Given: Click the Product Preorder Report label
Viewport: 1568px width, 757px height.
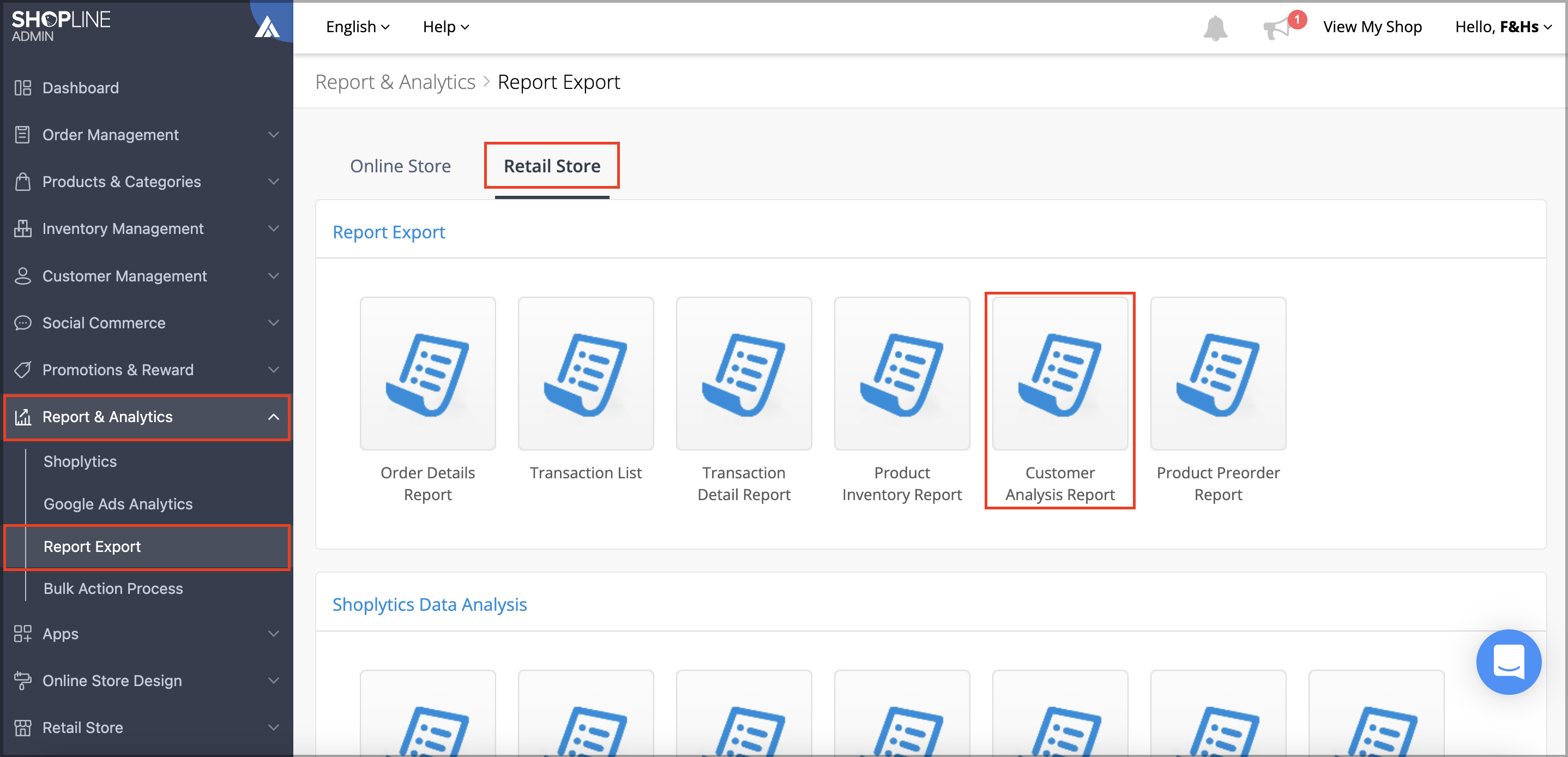Looking at the screenshot, I should [x=1218, y=484].
